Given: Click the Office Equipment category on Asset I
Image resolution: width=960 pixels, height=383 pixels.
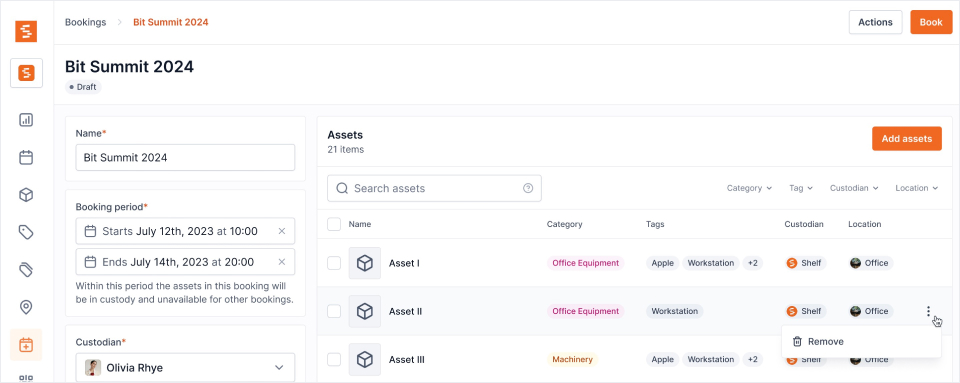Looking at the screenshot, I should point(585,263).
